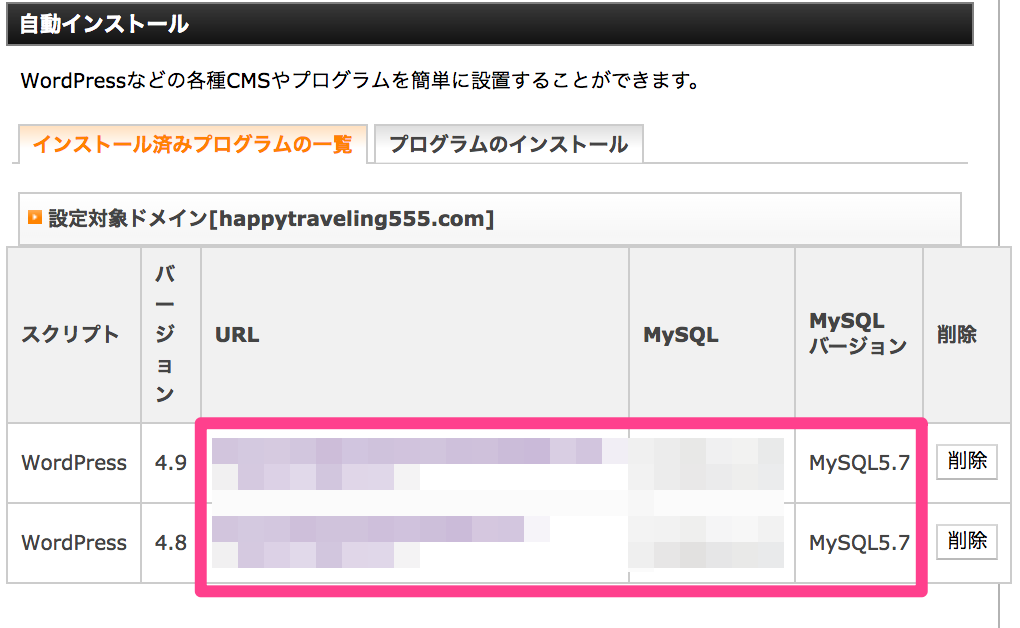Image resolution: width=1020 pixels, height=628 pixels.
Task: Click 削除 button for WordPress 4.9
Action: (967, 461)
